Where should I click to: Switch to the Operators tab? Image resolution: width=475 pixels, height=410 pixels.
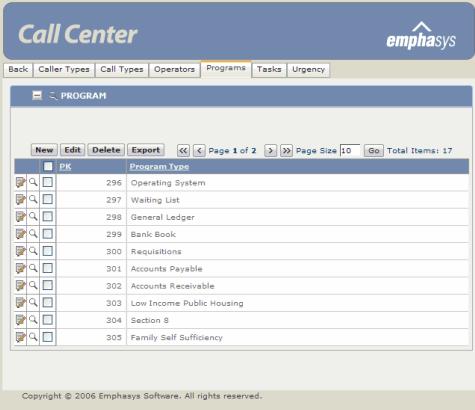tap(174, 70)
